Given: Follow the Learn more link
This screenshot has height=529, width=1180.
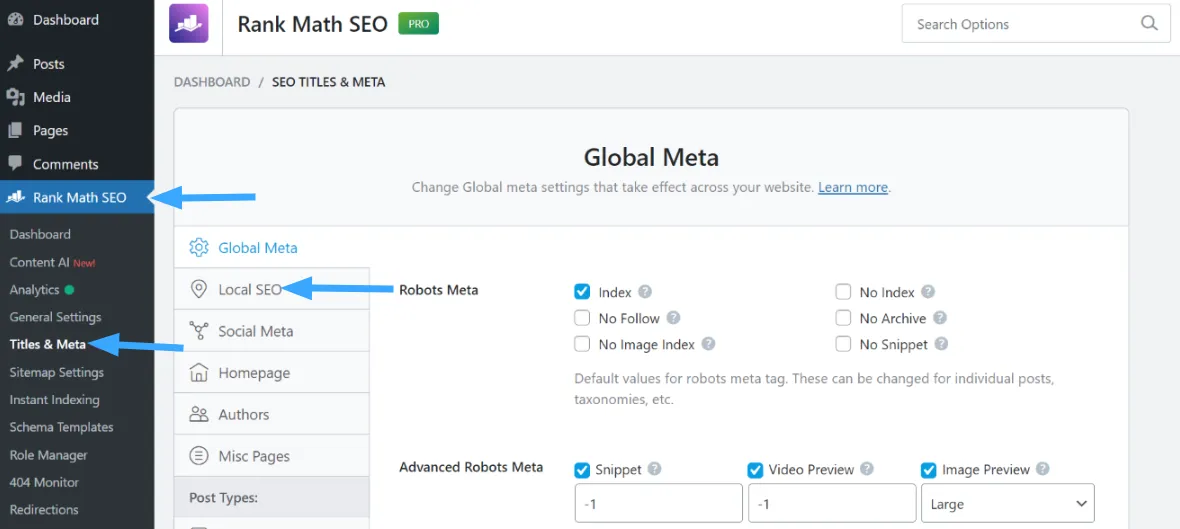Looking at the screenshot, I should [853, 187].
